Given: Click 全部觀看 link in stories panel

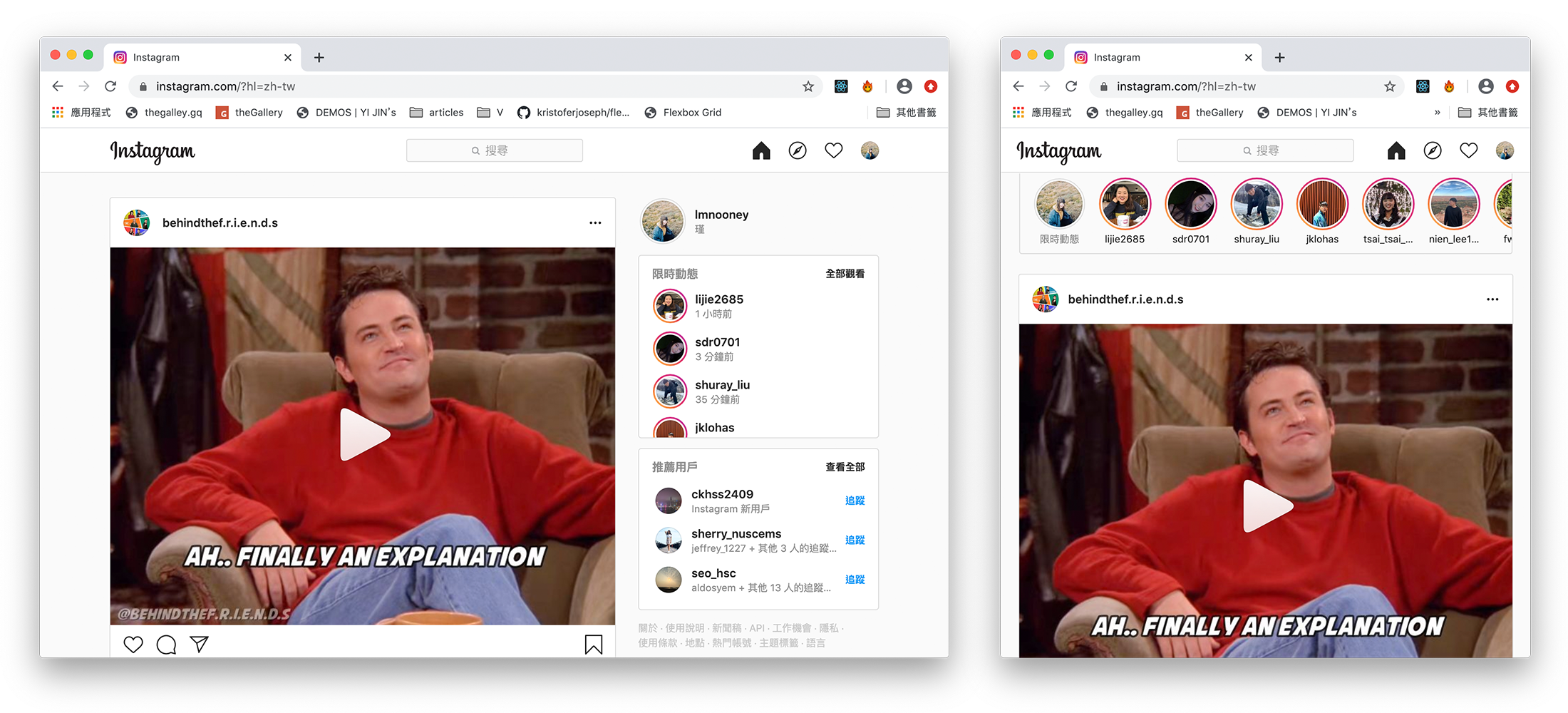Looking at the screenshot, I should pos(845,274).
